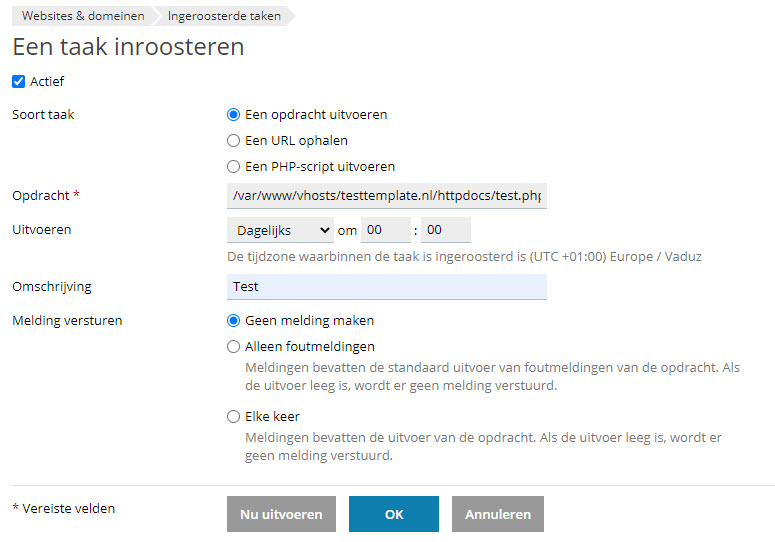The image size is (775, 542).
Task: Confirm the task with OK button
Action: click(394, 514)
